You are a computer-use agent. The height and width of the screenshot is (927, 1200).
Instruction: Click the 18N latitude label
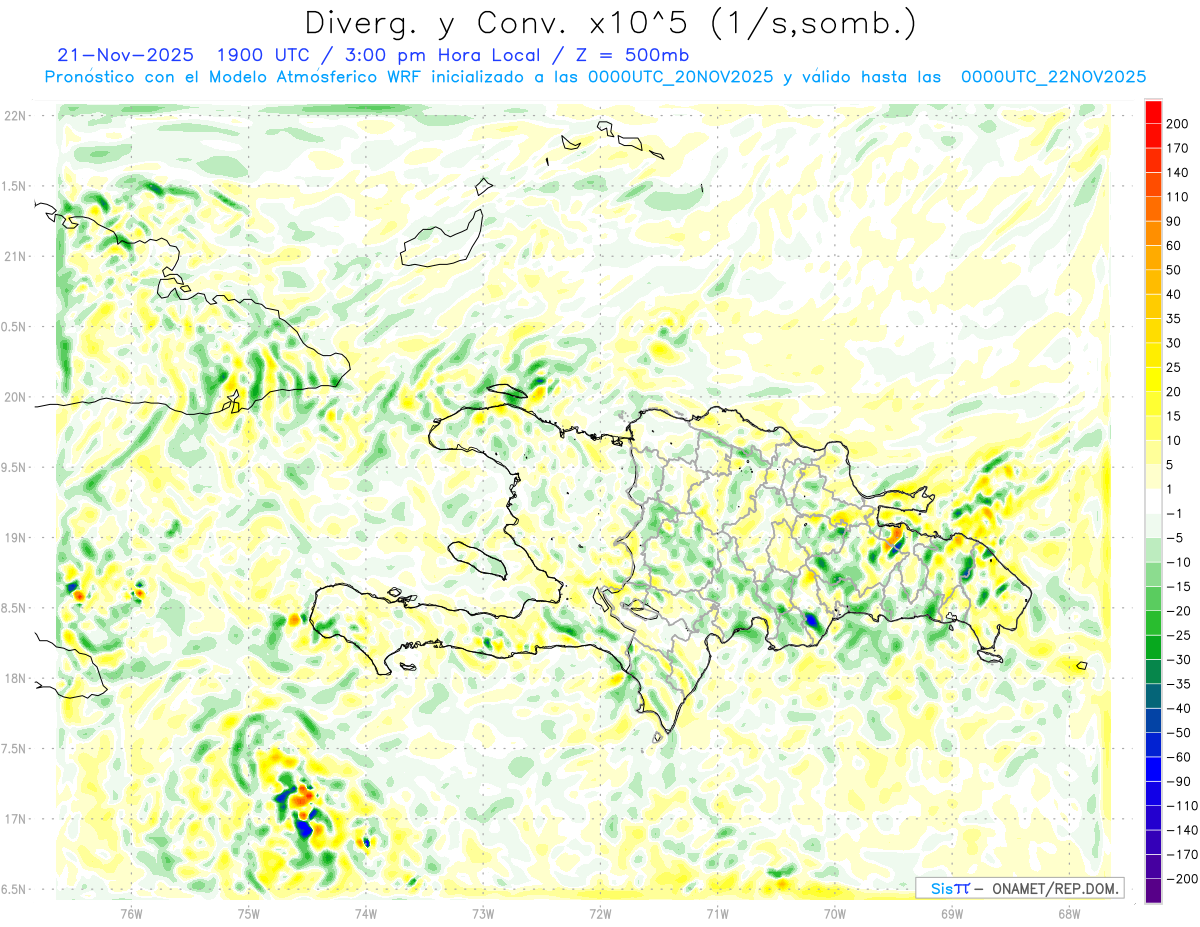(x=15, y=678)
